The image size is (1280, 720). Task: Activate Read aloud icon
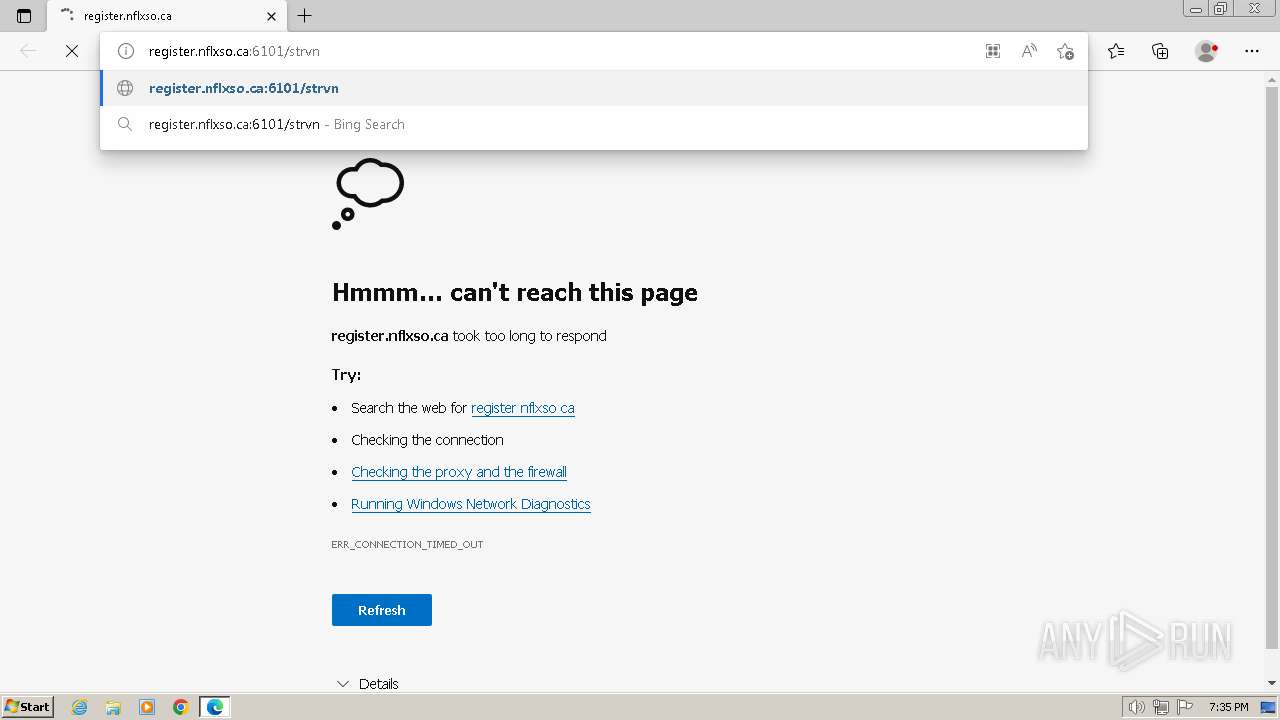click(1029, 51)
